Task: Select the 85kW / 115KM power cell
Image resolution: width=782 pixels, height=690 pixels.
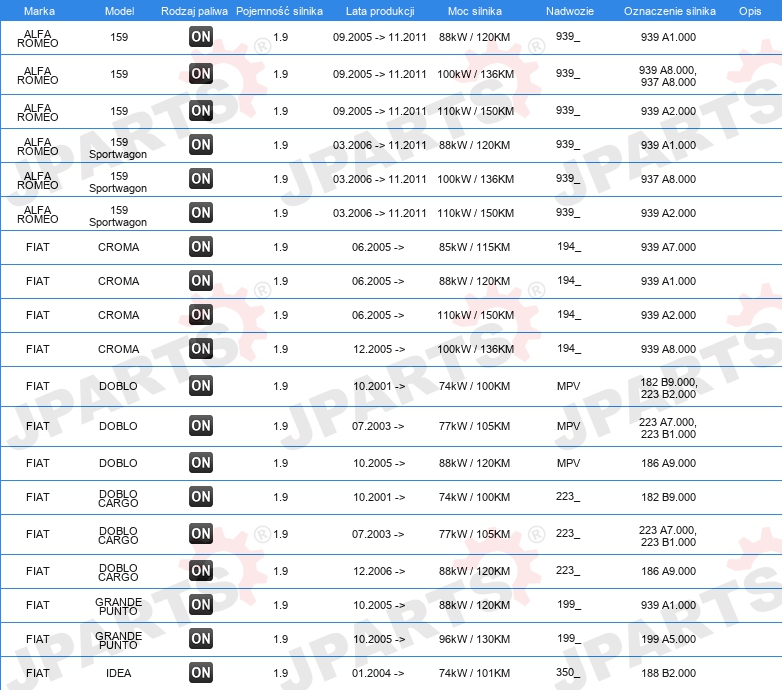Action: point(474,247)
